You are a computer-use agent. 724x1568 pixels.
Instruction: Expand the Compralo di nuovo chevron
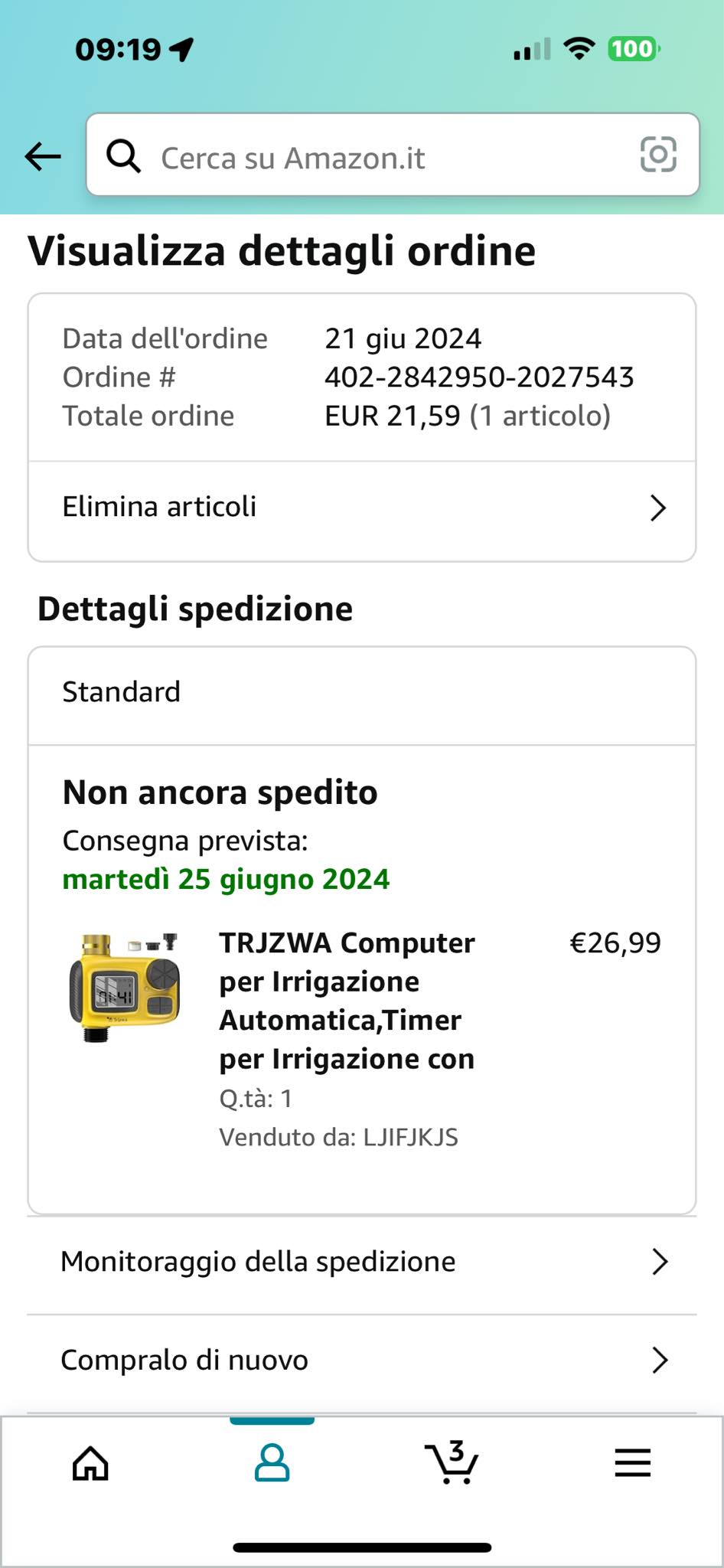(x=660, y=1360)
